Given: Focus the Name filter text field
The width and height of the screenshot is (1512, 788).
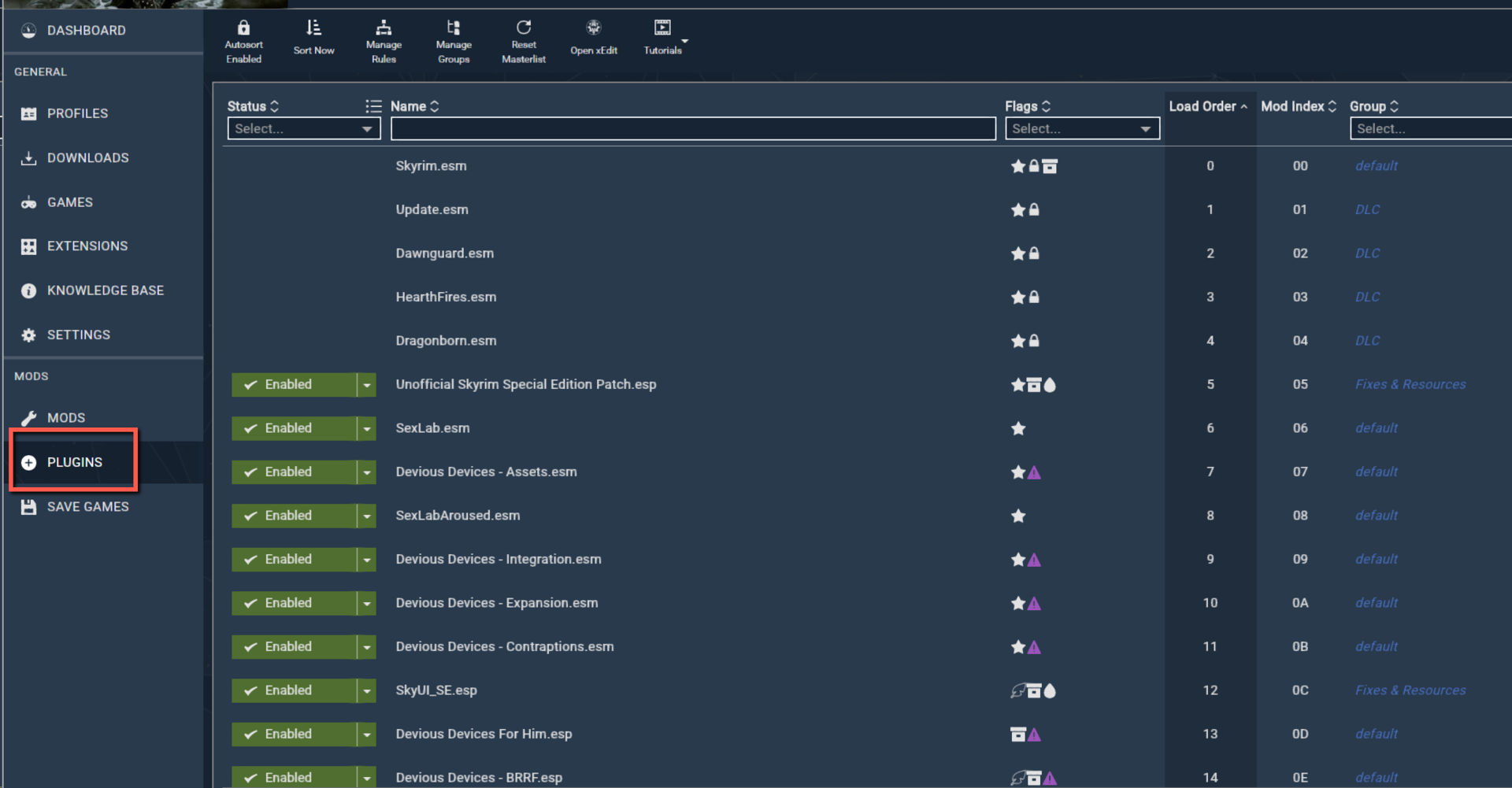Looking at the screenshot, I should pos(693,128).
